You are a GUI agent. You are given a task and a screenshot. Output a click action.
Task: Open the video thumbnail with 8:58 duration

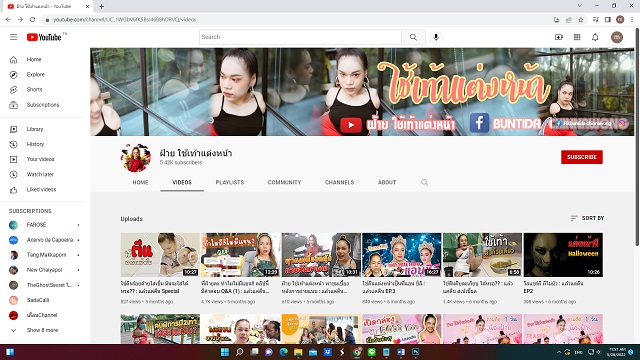point(482,255)
